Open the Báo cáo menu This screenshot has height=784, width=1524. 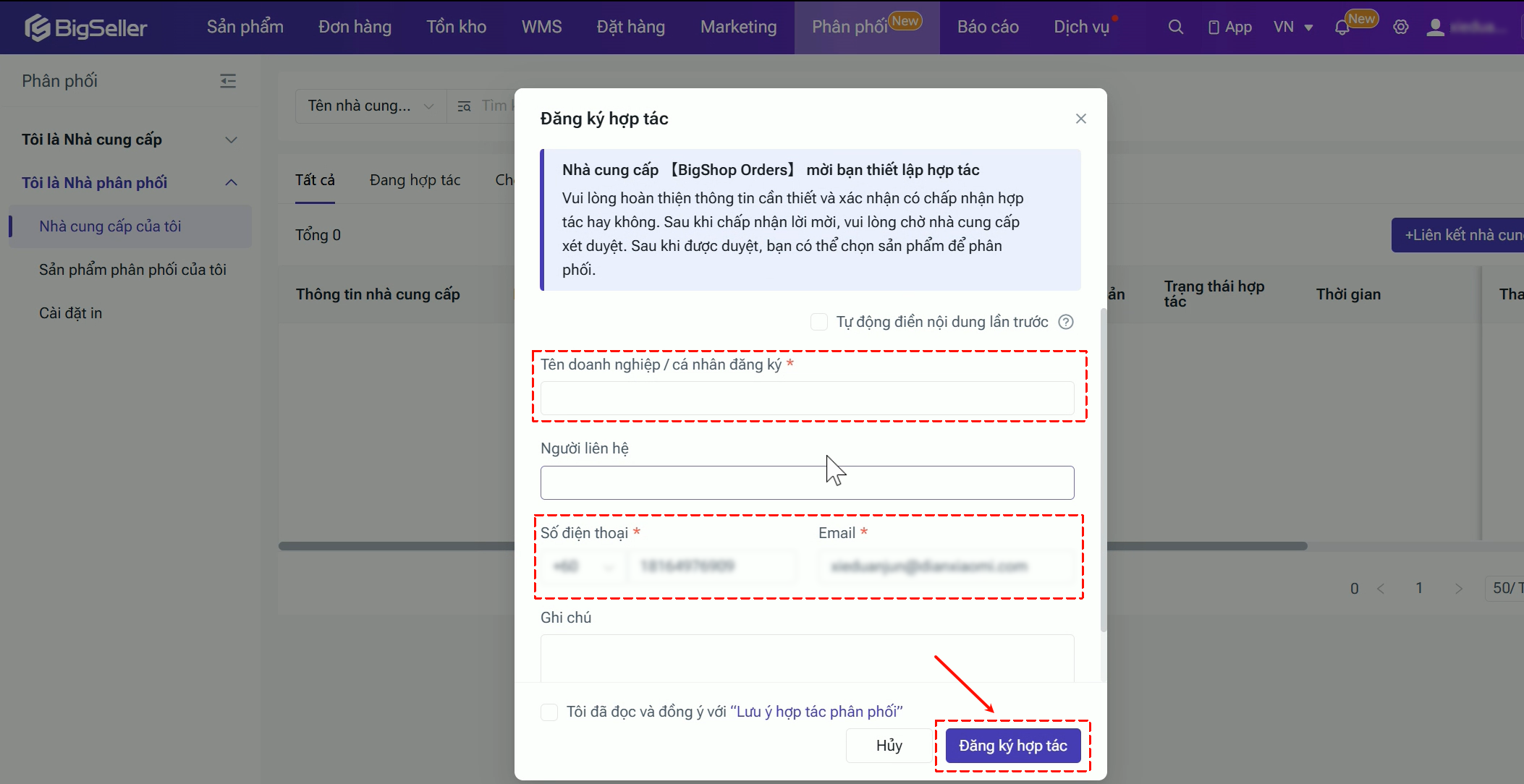[x=988, y=27]
